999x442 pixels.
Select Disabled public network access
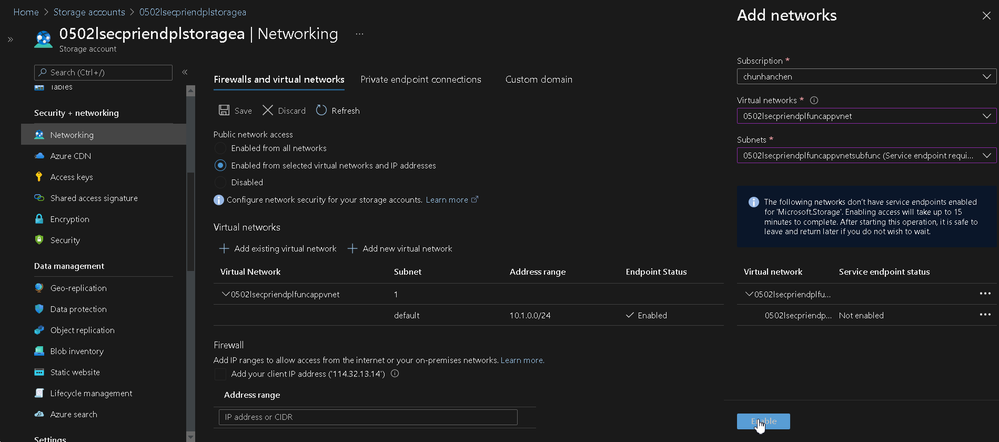(x=220, y=182)
